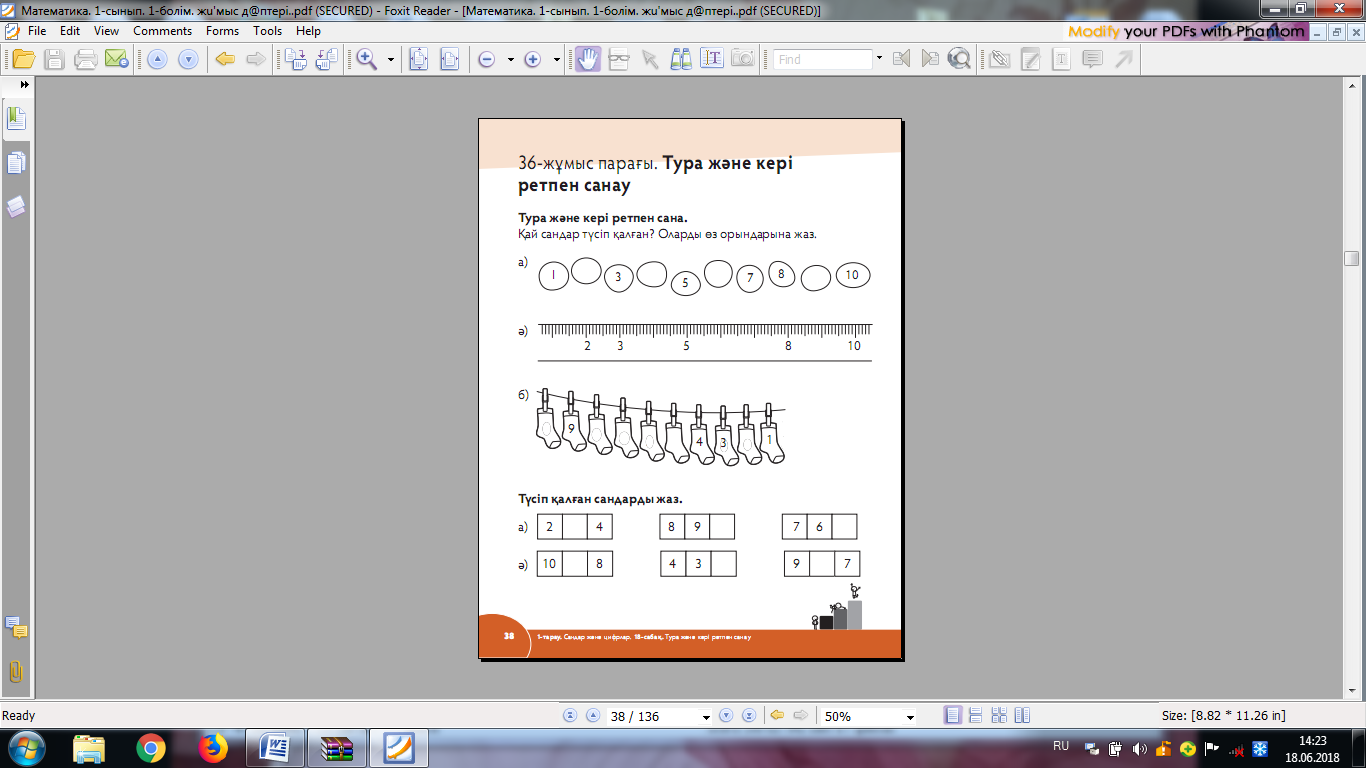
Task: Enable Continuous page layout view
Action: click(x=976, y=716)
